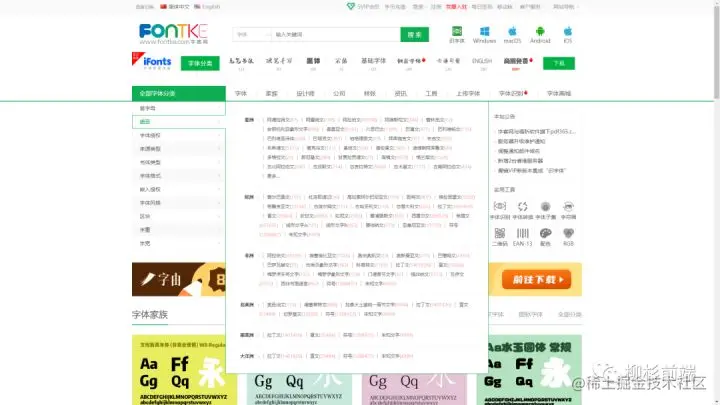Open the brush calligraphy font style sample

pyautogui.click(x=241, y=63)
